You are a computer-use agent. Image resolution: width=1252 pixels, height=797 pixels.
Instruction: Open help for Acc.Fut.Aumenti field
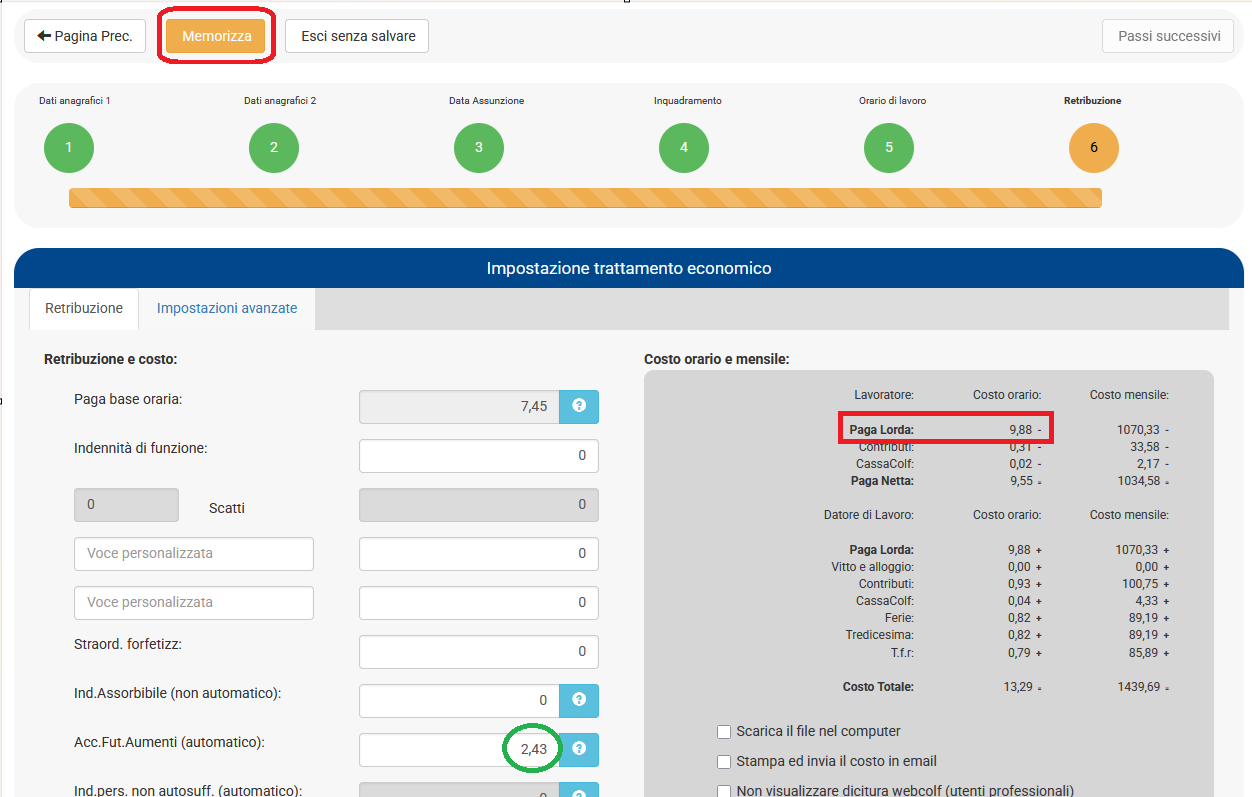pos(578,749)
